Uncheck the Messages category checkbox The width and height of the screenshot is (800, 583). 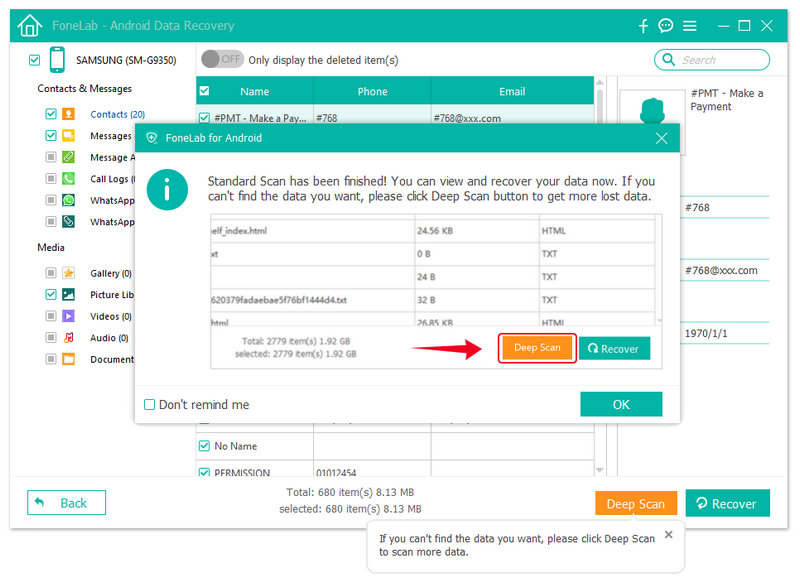[x=51, y=135]
